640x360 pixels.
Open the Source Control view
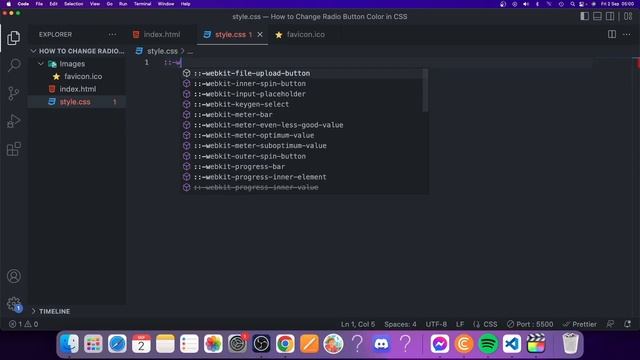(13, 93)
